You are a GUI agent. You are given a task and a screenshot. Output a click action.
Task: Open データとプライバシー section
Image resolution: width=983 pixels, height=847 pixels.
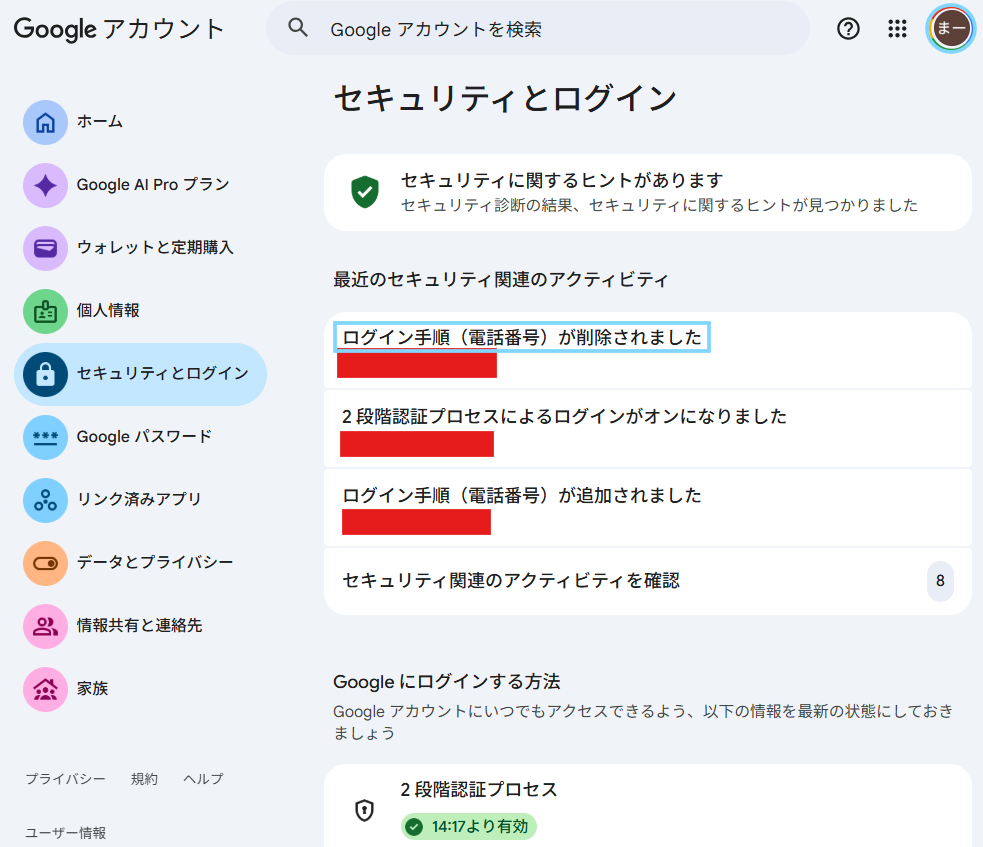click(x=140, y=563)
